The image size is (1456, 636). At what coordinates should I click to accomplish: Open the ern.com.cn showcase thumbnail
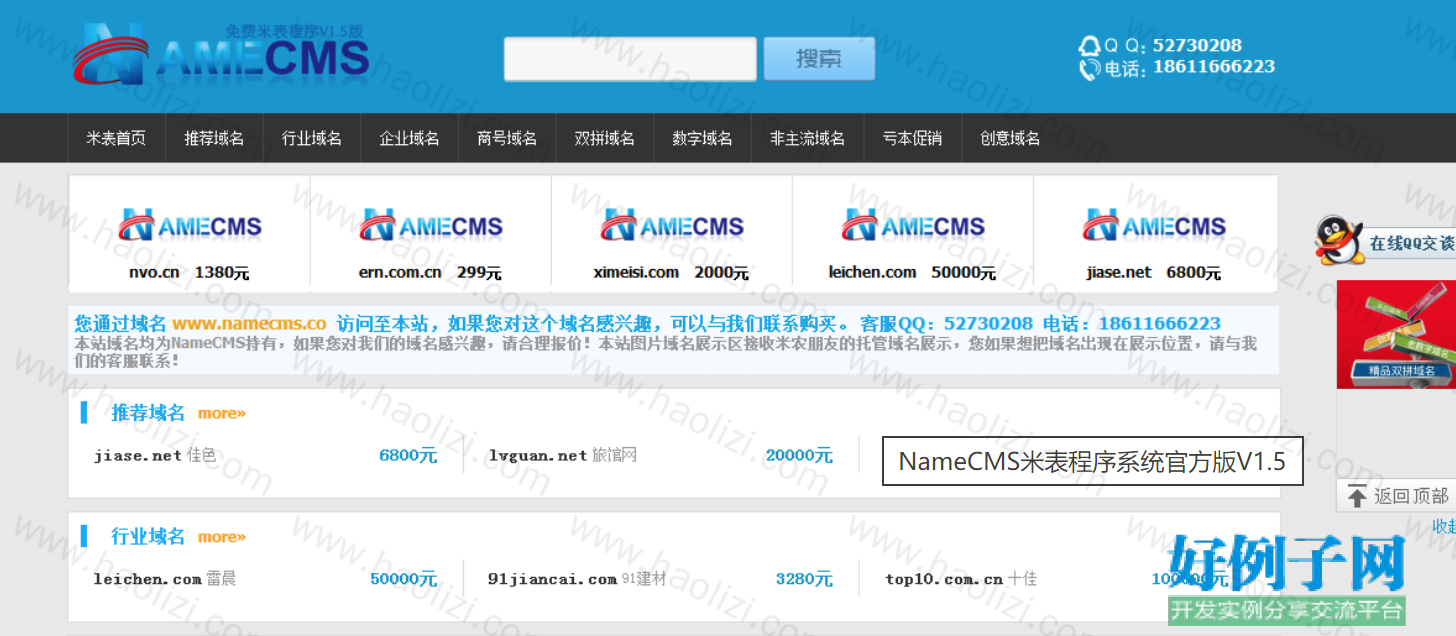(431, 226)
